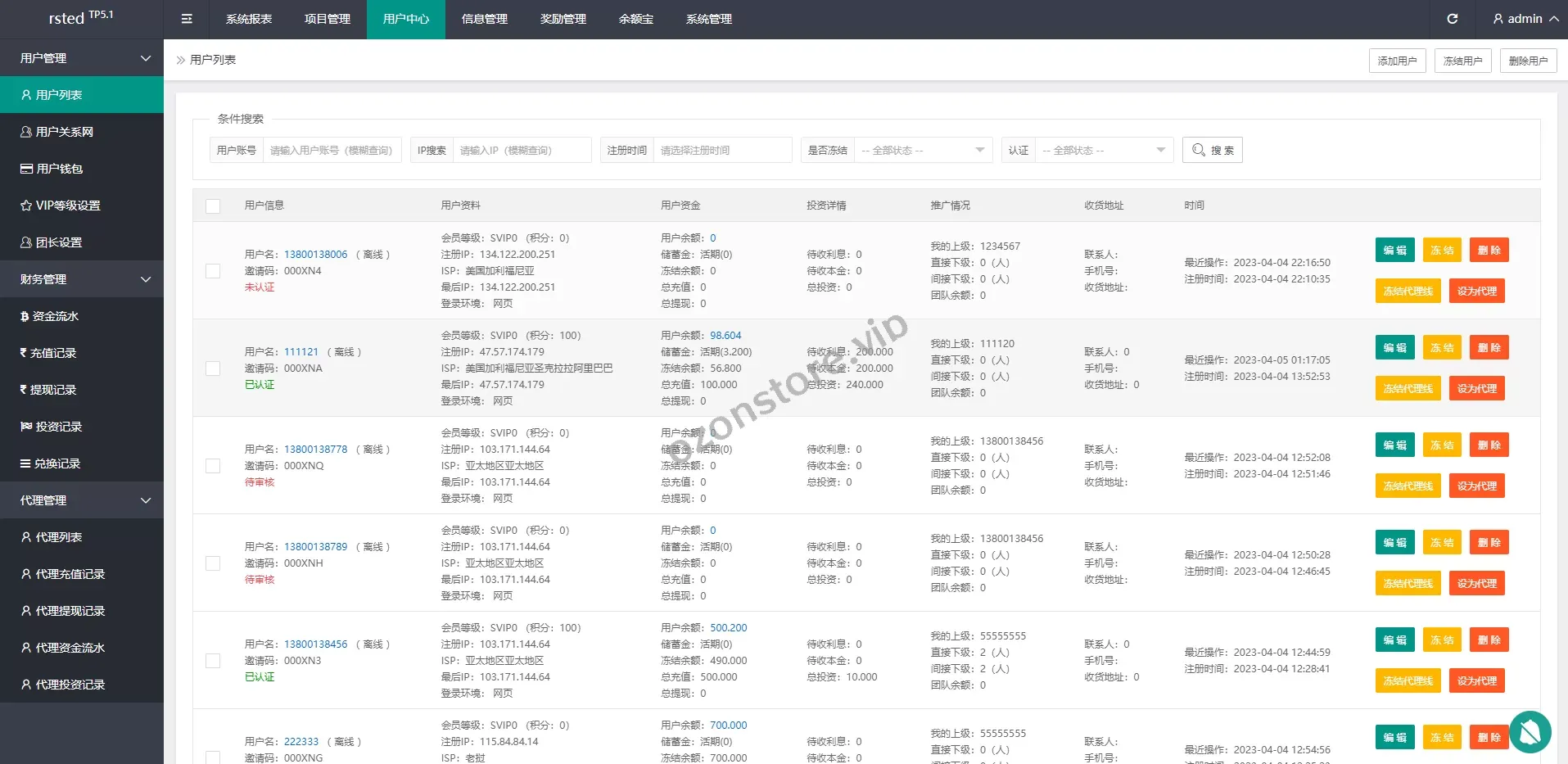Click the refresh icon in top bar
Screen dimensions: 1568x764
tap(1452, 19)
